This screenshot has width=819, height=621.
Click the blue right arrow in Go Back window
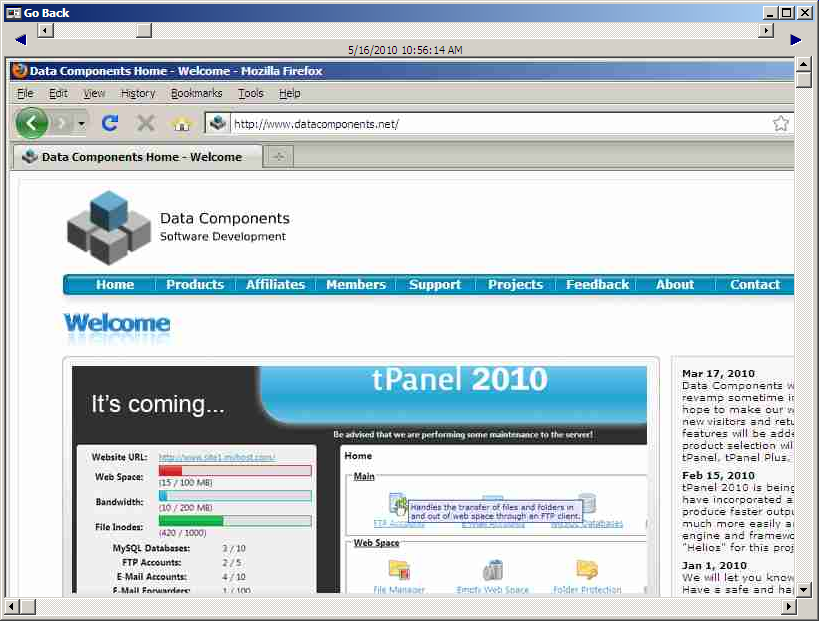[796, 40]
